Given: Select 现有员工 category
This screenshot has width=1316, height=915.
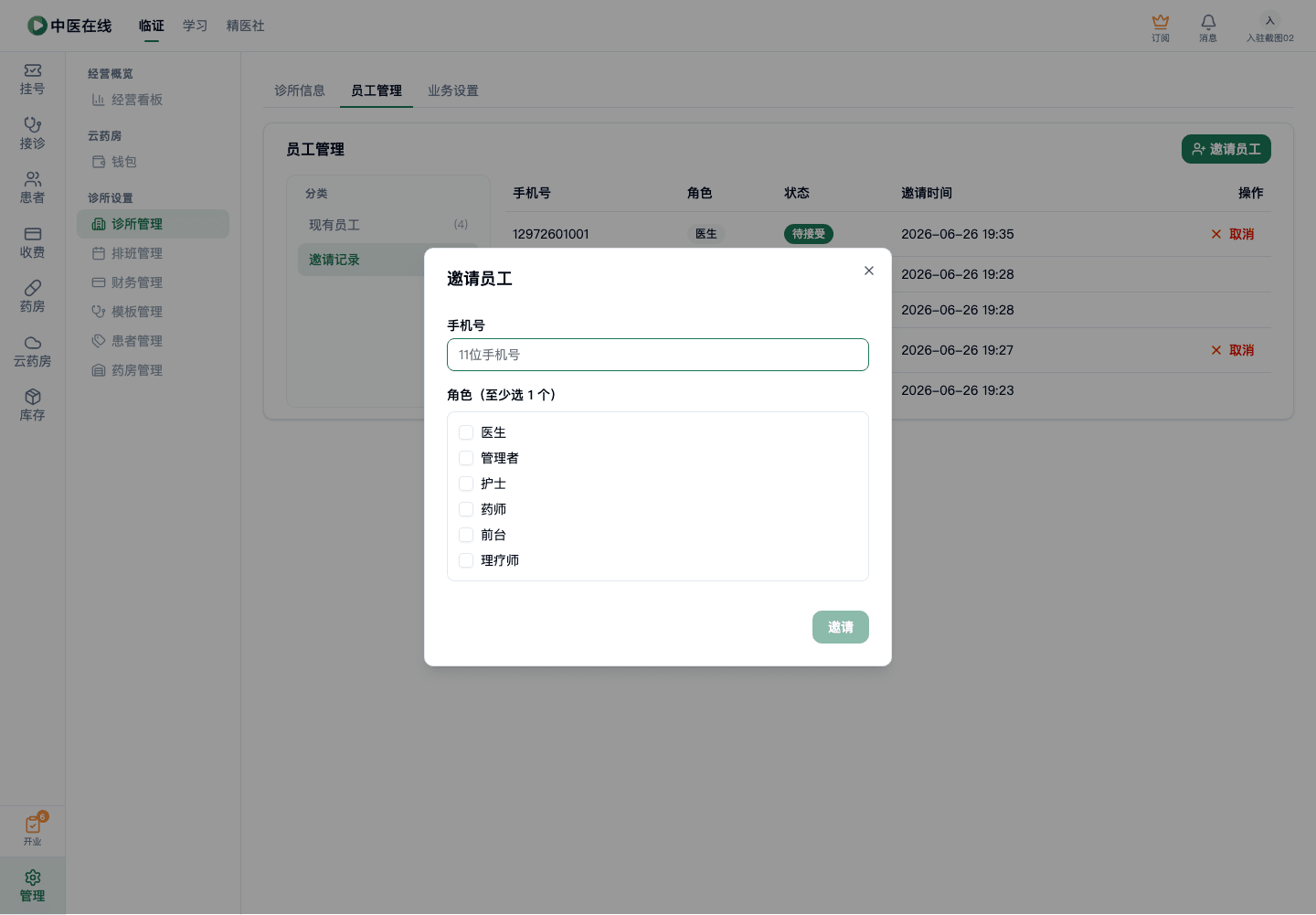Looking at the screenshot, I should 388,225.
